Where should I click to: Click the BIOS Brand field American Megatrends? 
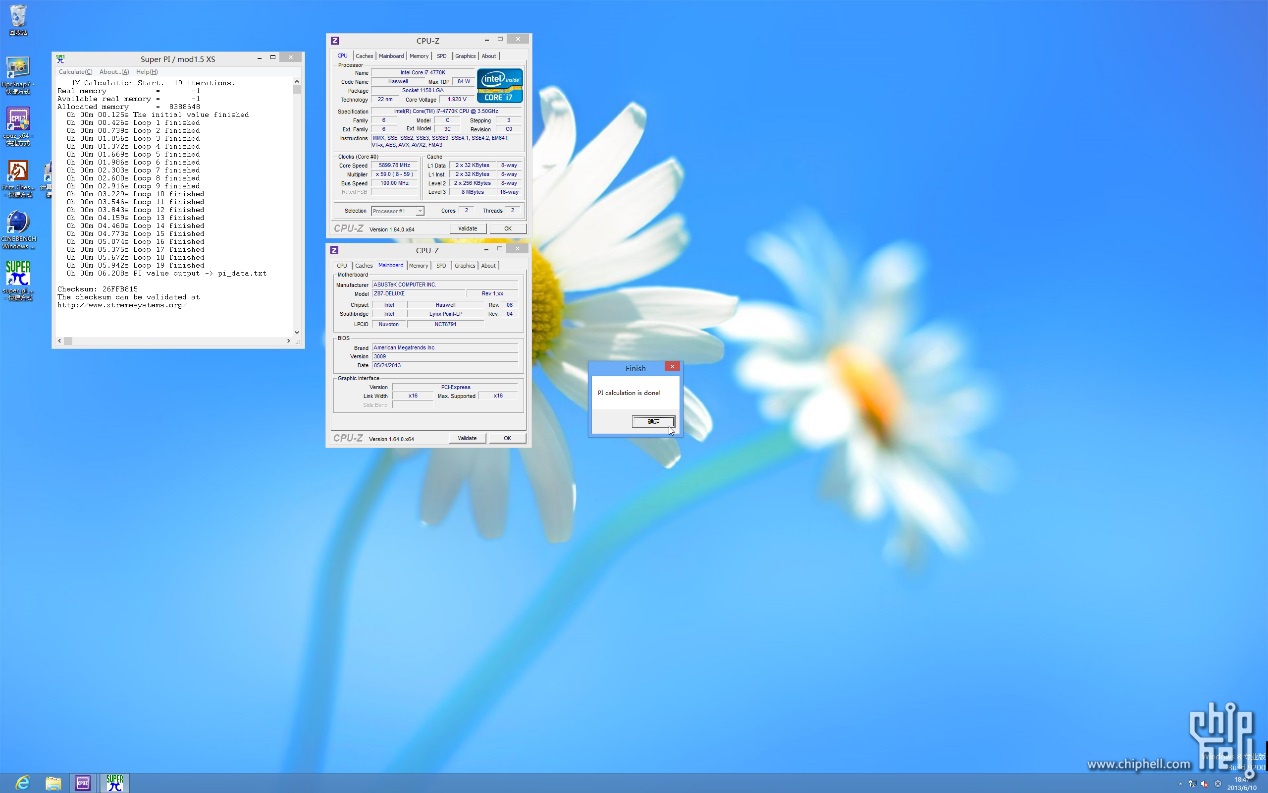pyautogui.click(x=445, y=347)
